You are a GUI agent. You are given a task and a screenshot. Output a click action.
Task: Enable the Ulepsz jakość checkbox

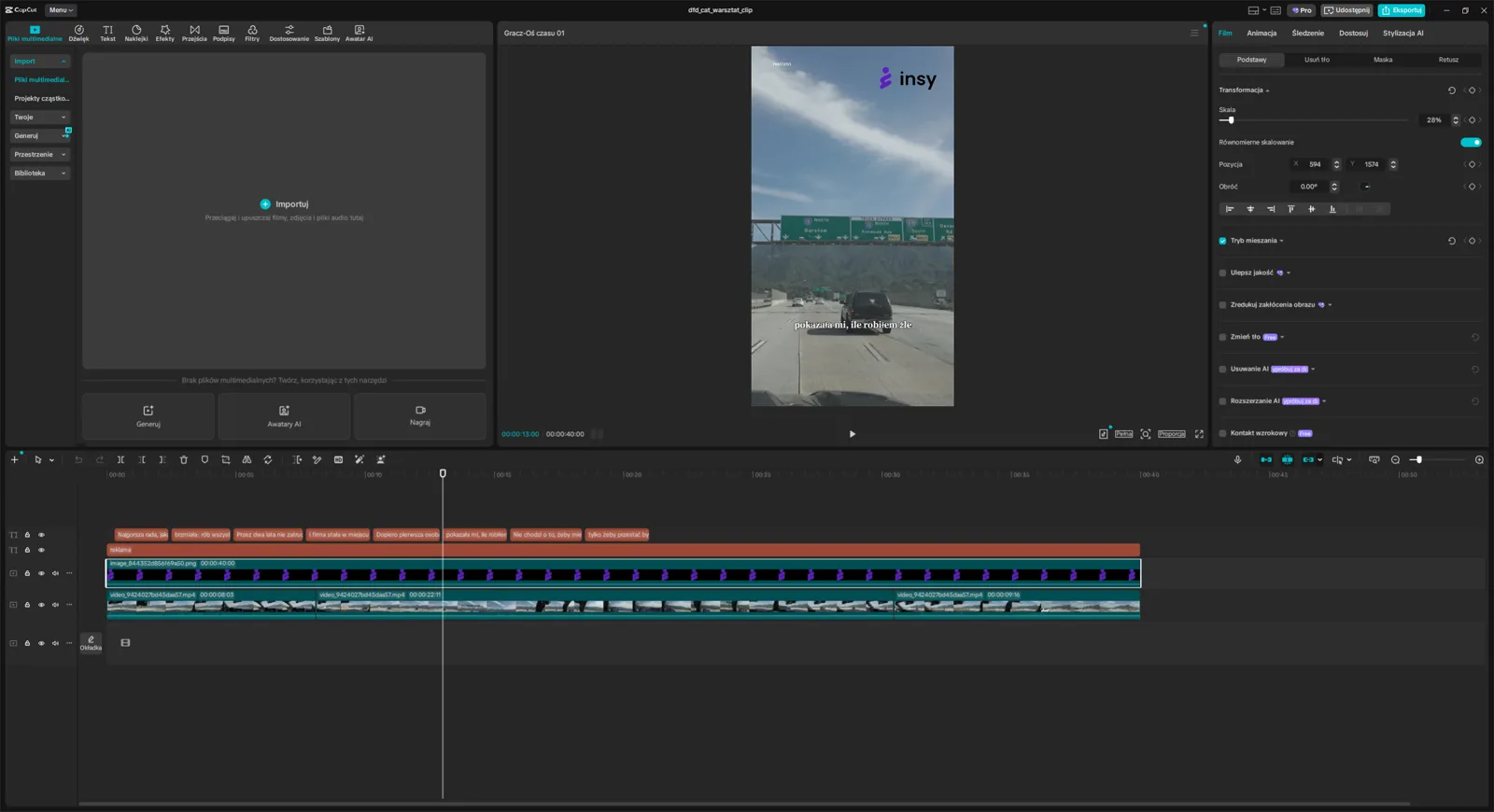[1222, 273]
